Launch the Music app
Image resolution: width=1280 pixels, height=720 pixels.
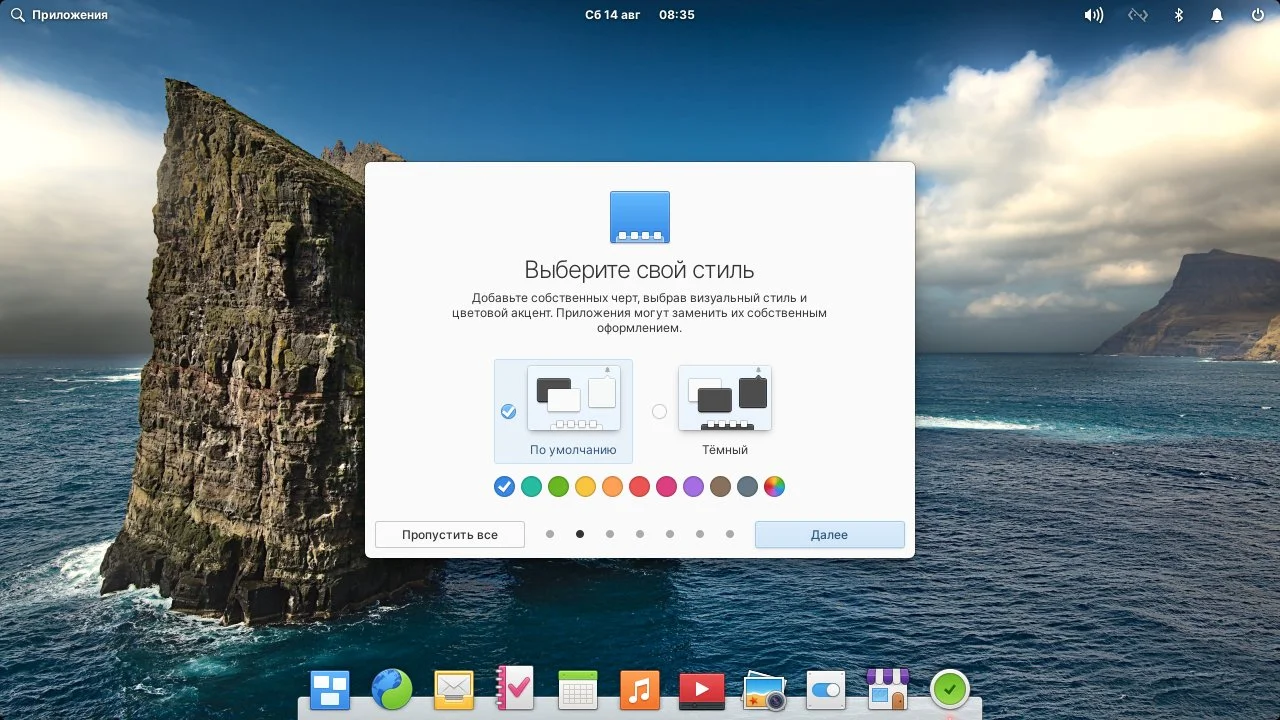point(639,689)
